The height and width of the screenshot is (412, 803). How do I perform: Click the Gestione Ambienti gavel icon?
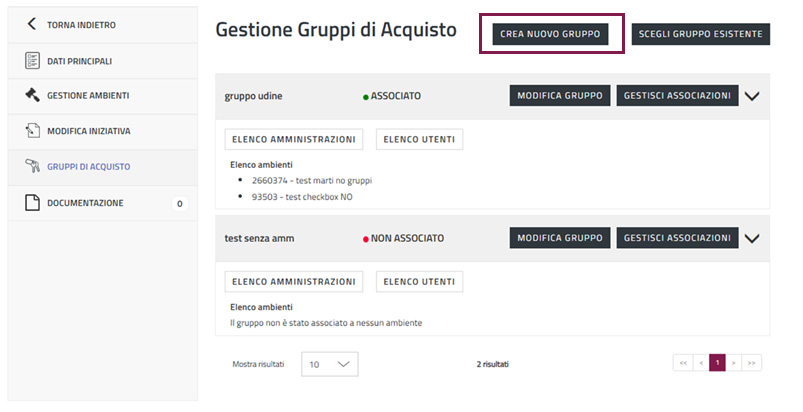31,96
